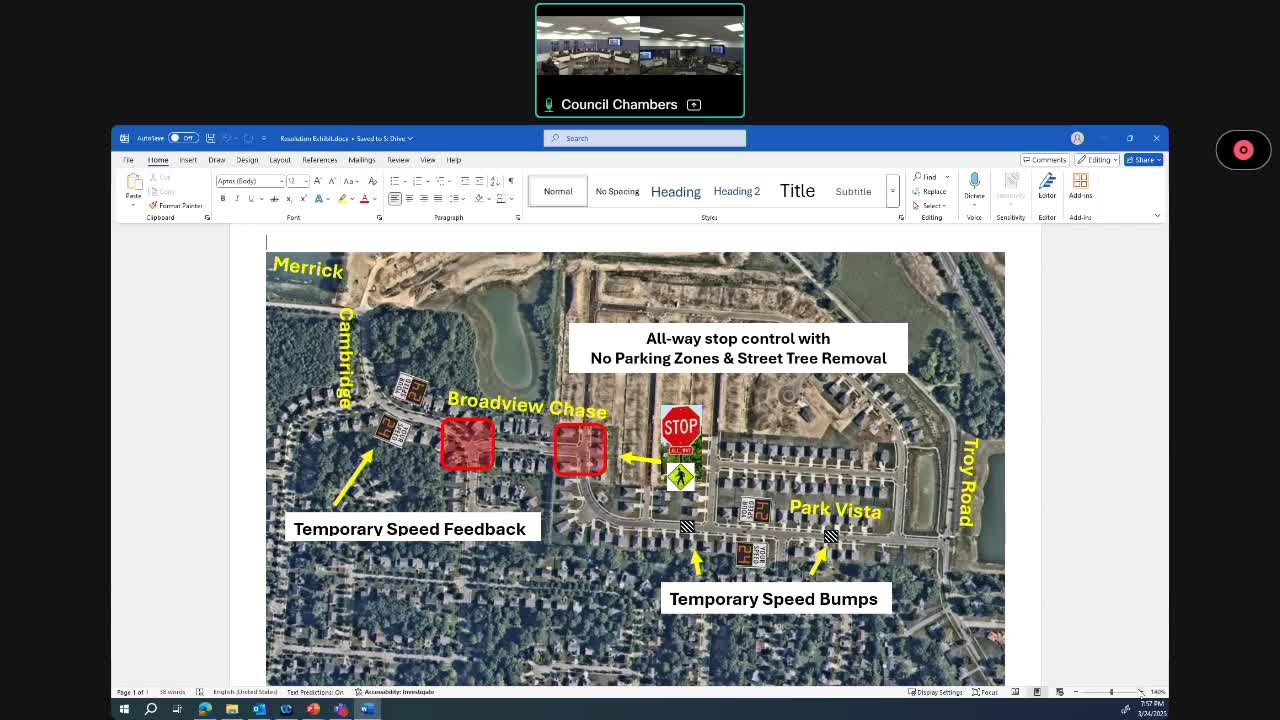Image resolution: width=1280 pixels, height=720 pixels.
Task: Open the Dictate microphone tool
Action: pyautogui.click(x=974, y=184)
